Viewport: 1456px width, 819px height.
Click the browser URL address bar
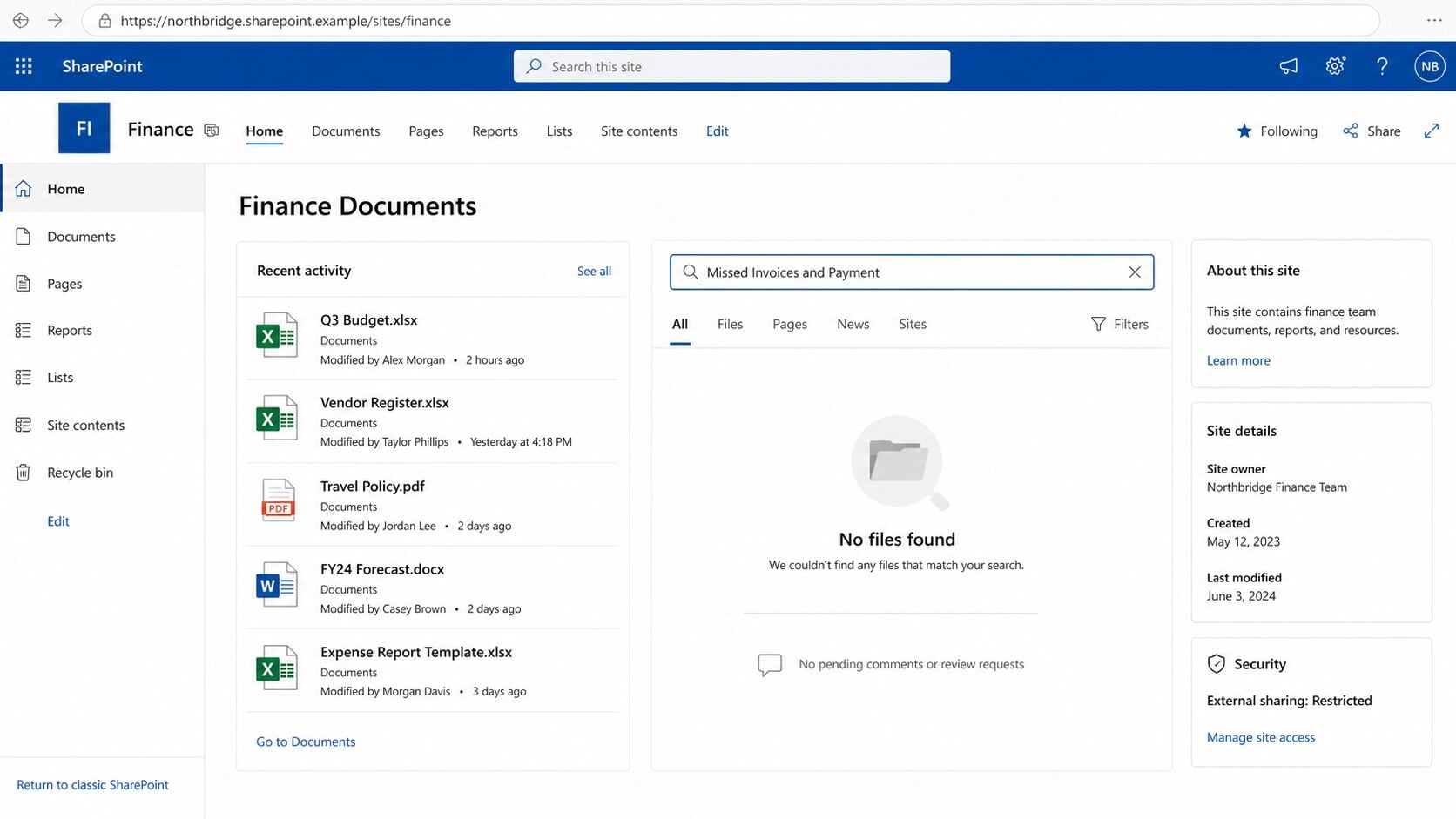pyautogui.click(x=730, y=20)
